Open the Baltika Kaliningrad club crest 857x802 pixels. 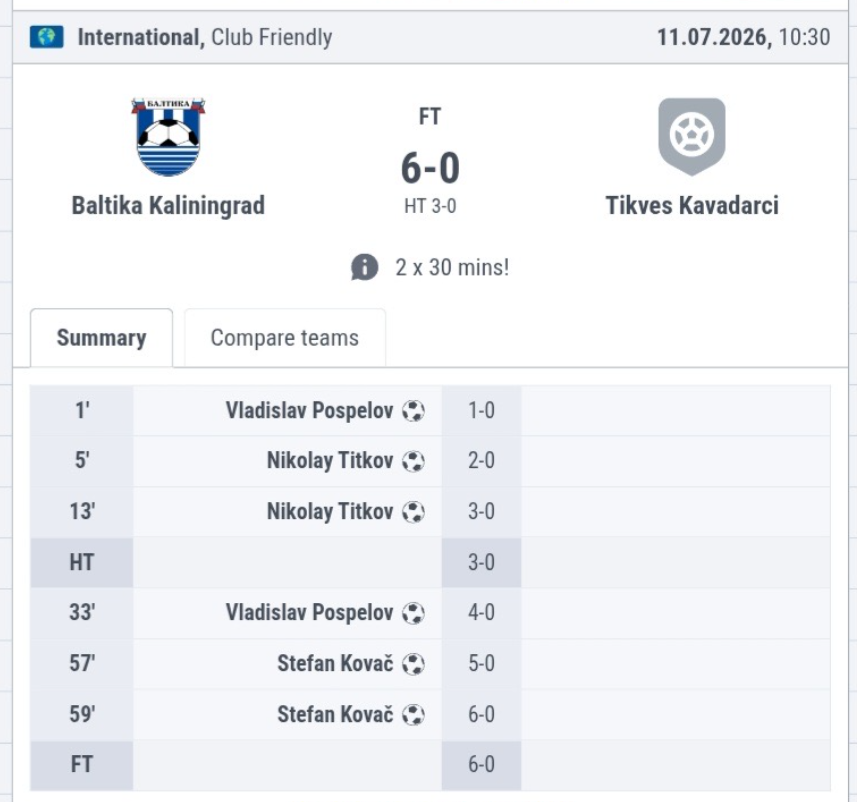(168, 137)
